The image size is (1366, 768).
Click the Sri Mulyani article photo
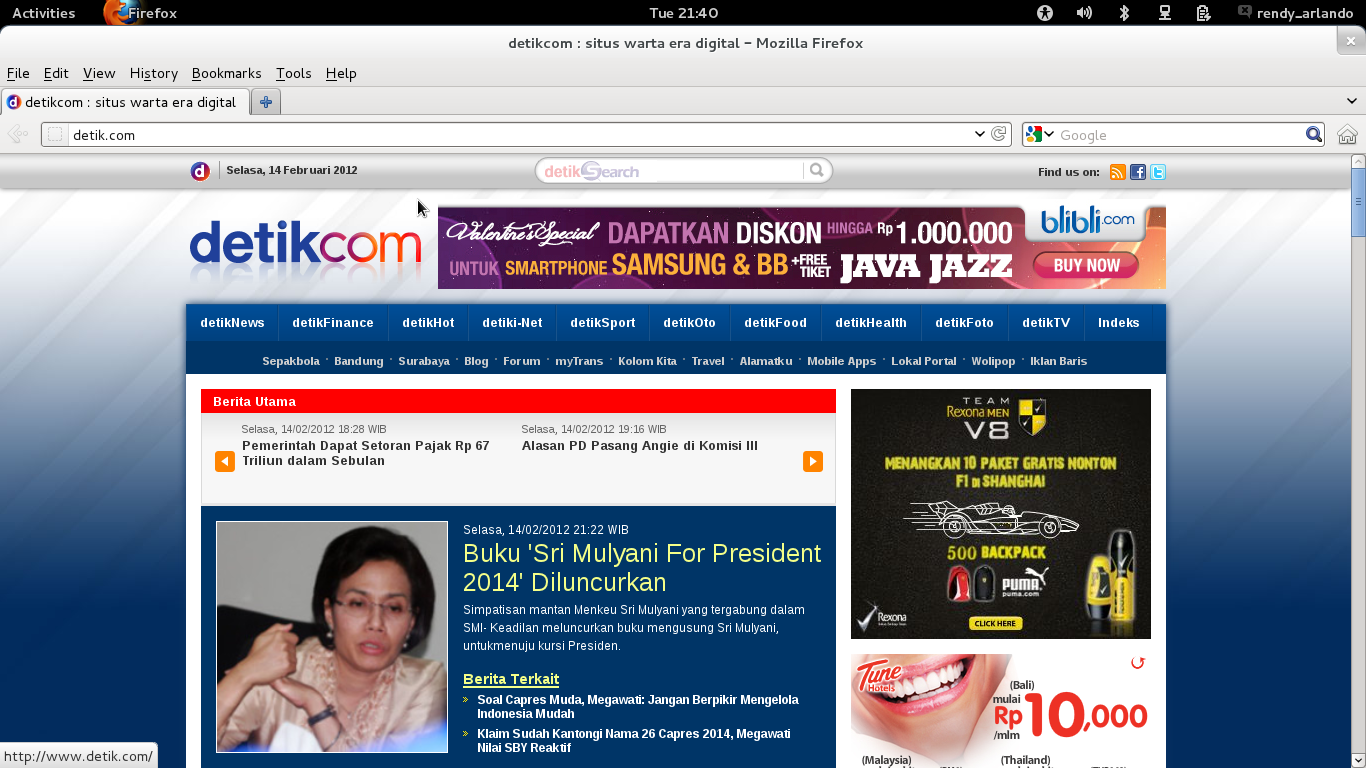[332, 637]
